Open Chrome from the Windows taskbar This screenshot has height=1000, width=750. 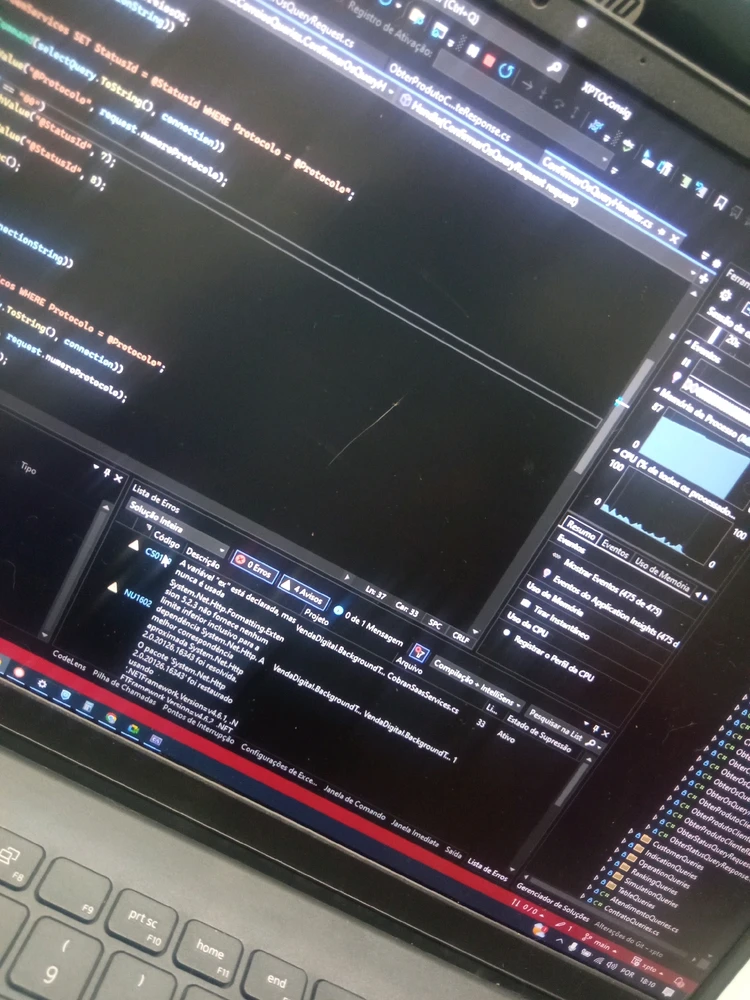pyautogui.click(x=110, y=718)
